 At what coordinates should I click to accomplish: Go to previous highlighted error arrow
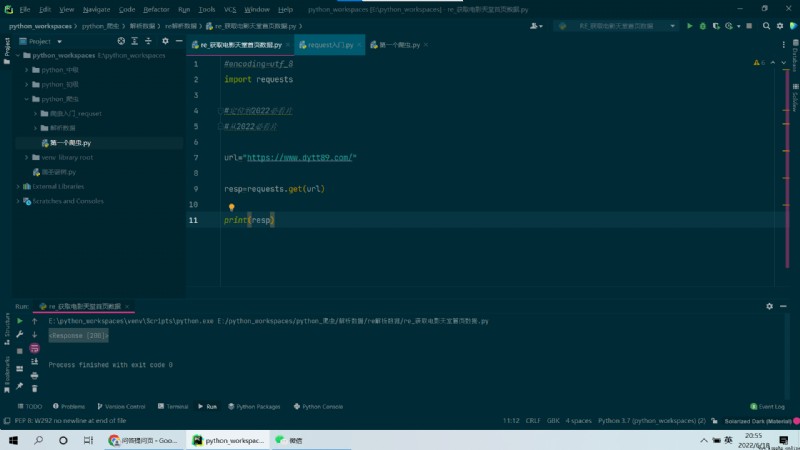coord(773,62)
